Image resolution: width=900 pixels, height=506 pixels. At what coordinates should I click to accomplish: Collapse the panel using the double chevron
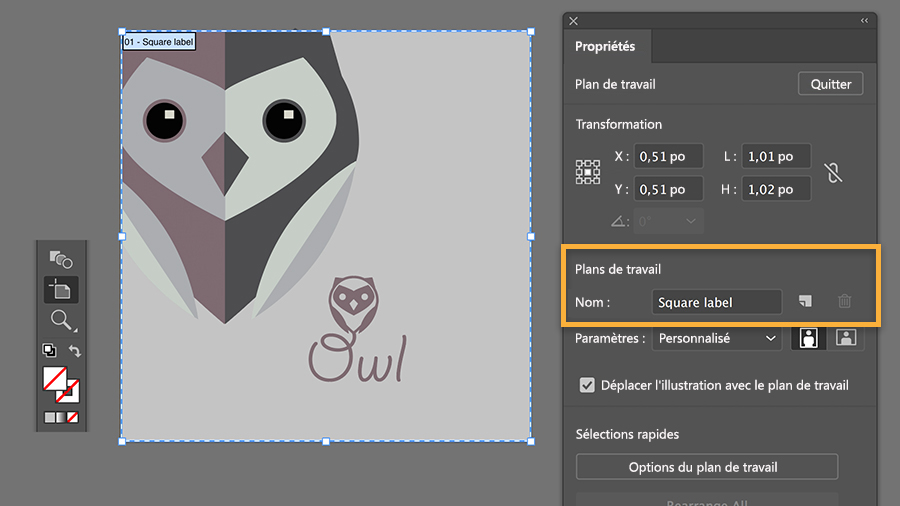pyautogui.click(x=864, y=21)
